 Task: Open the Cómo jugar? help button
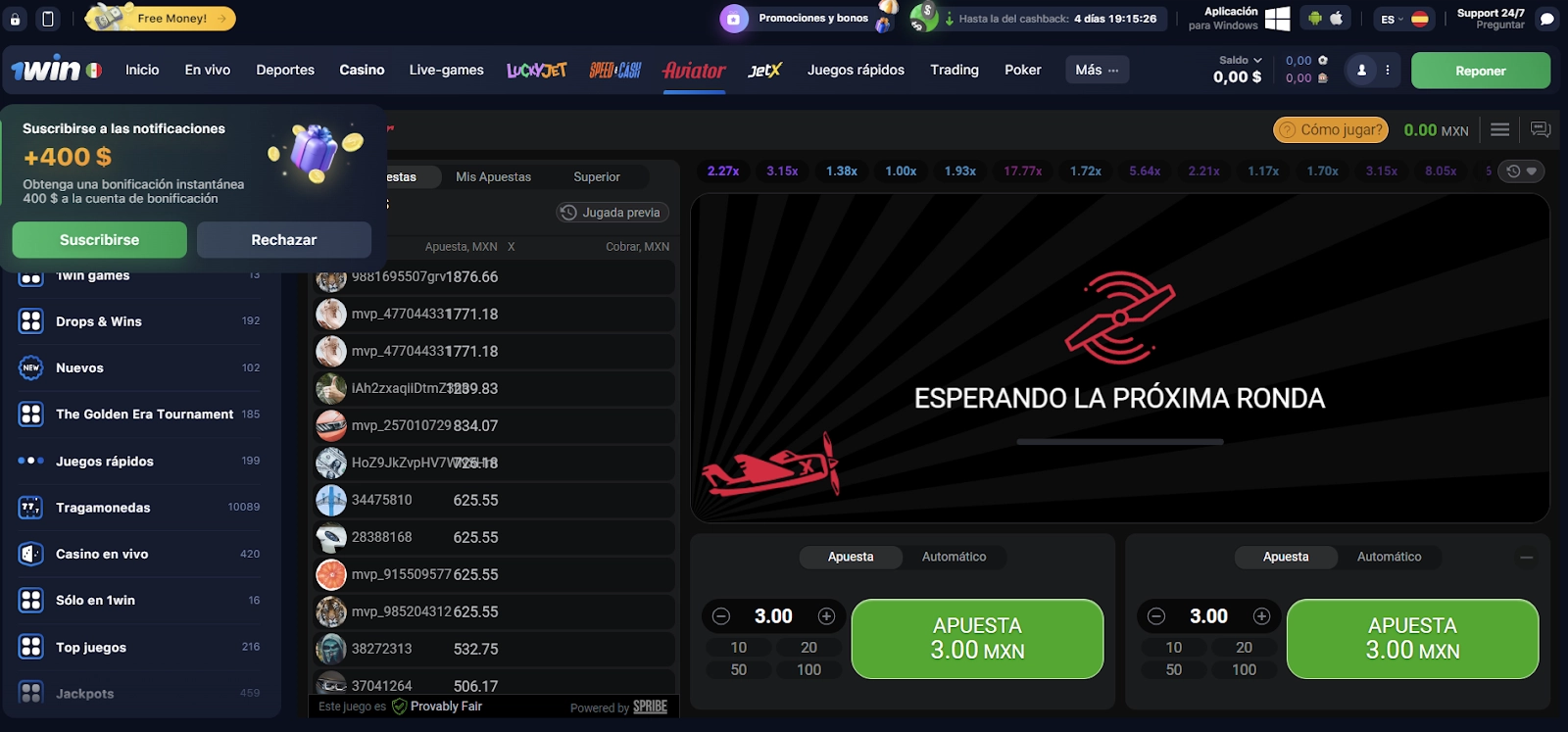click(1330, 129)
